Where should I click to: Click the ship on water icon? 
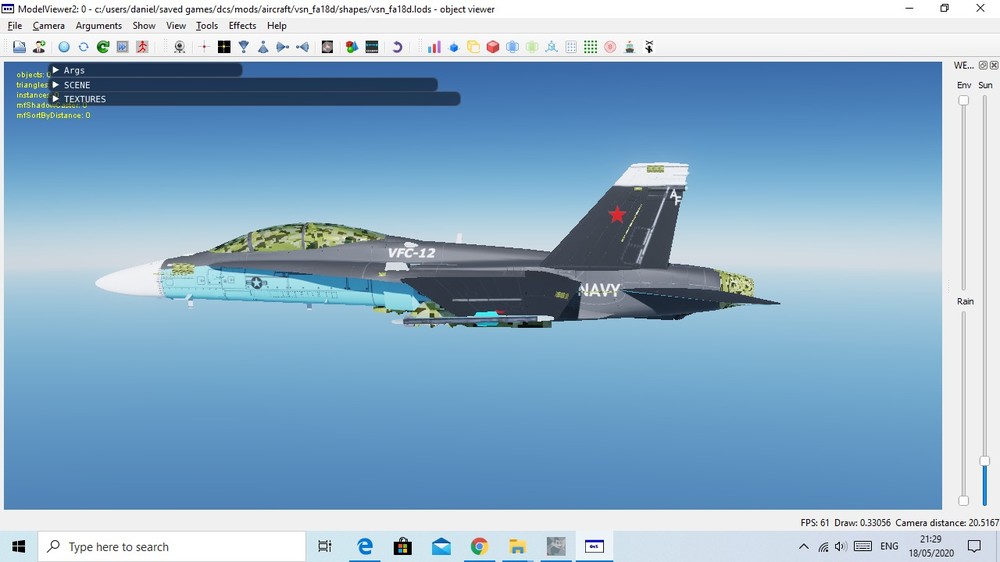click(629, 47)
